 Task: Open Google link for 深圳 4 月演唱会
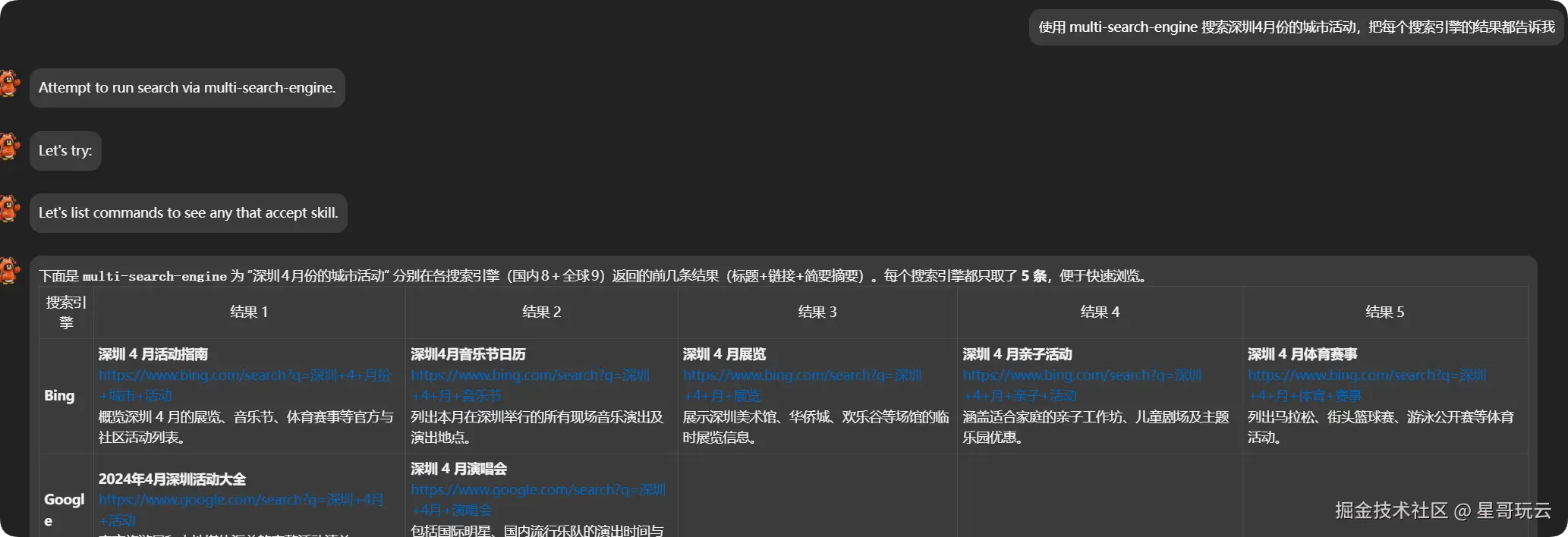point(538,500)
